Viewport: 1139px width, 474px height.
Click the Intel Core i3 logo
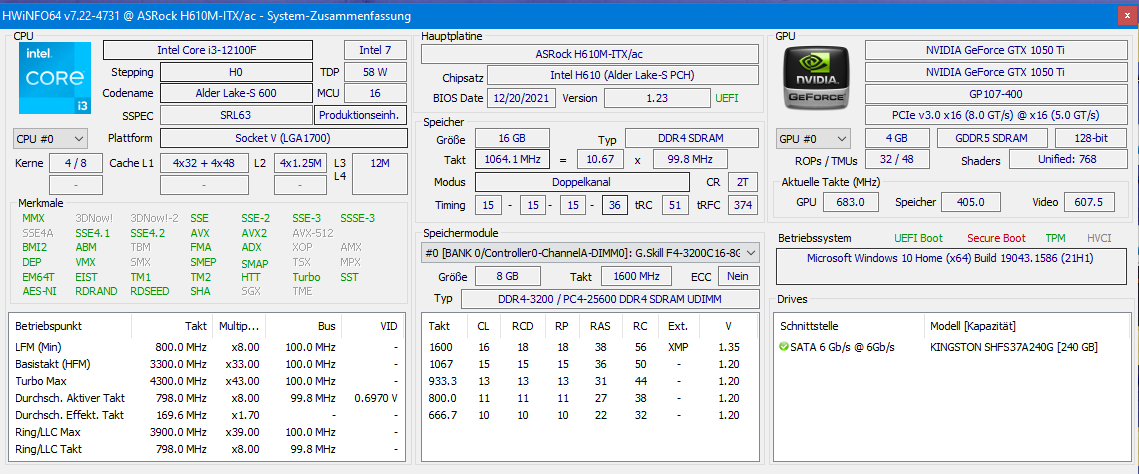click(x=55, y=78)
